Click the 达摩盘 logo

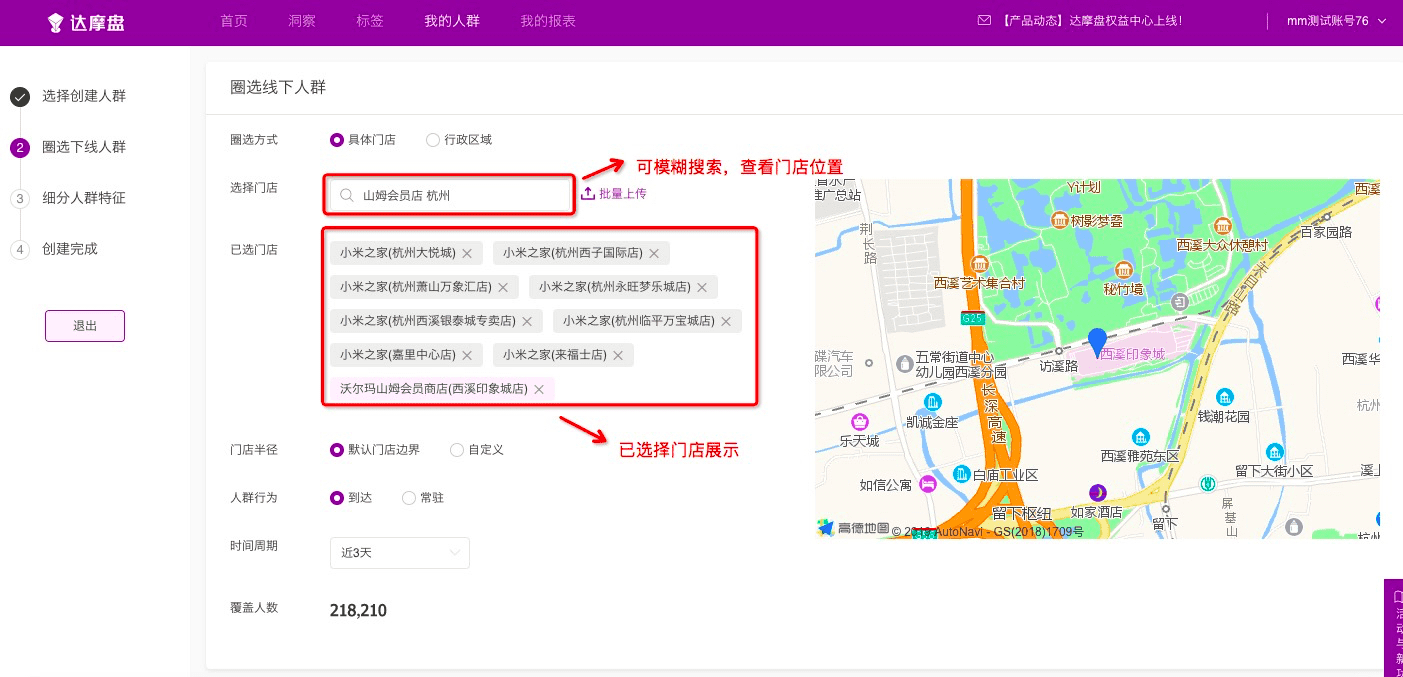[86, 22]
